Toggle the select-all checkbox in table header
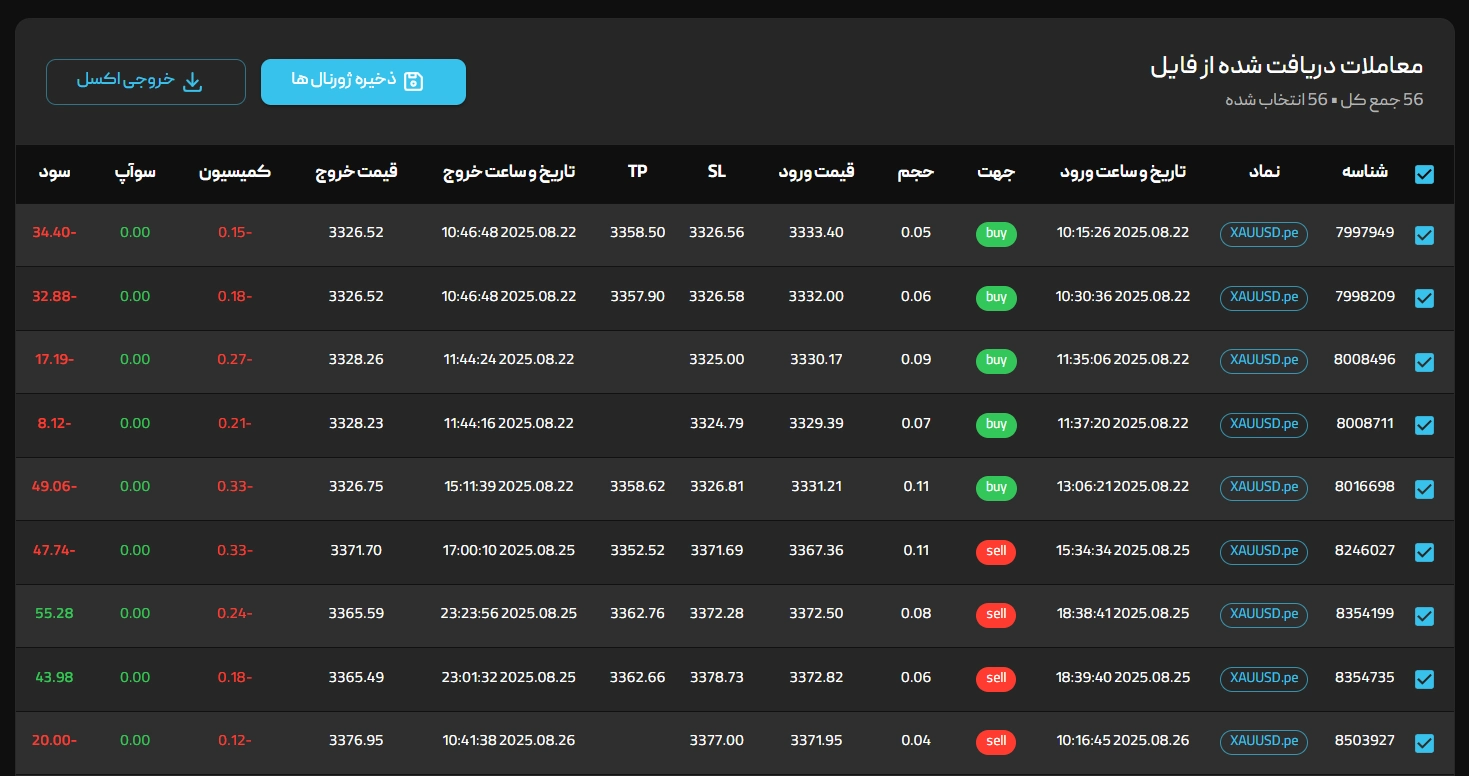The height and width of the screenshot is (776, 1469). point(1424,175)
